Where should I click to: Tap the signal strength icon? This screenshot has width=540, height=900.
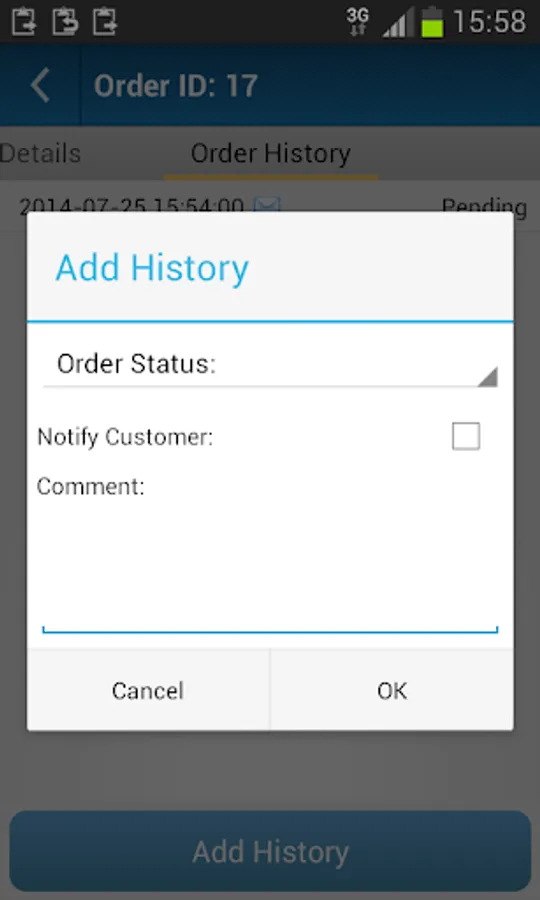[x=398, y=23]
